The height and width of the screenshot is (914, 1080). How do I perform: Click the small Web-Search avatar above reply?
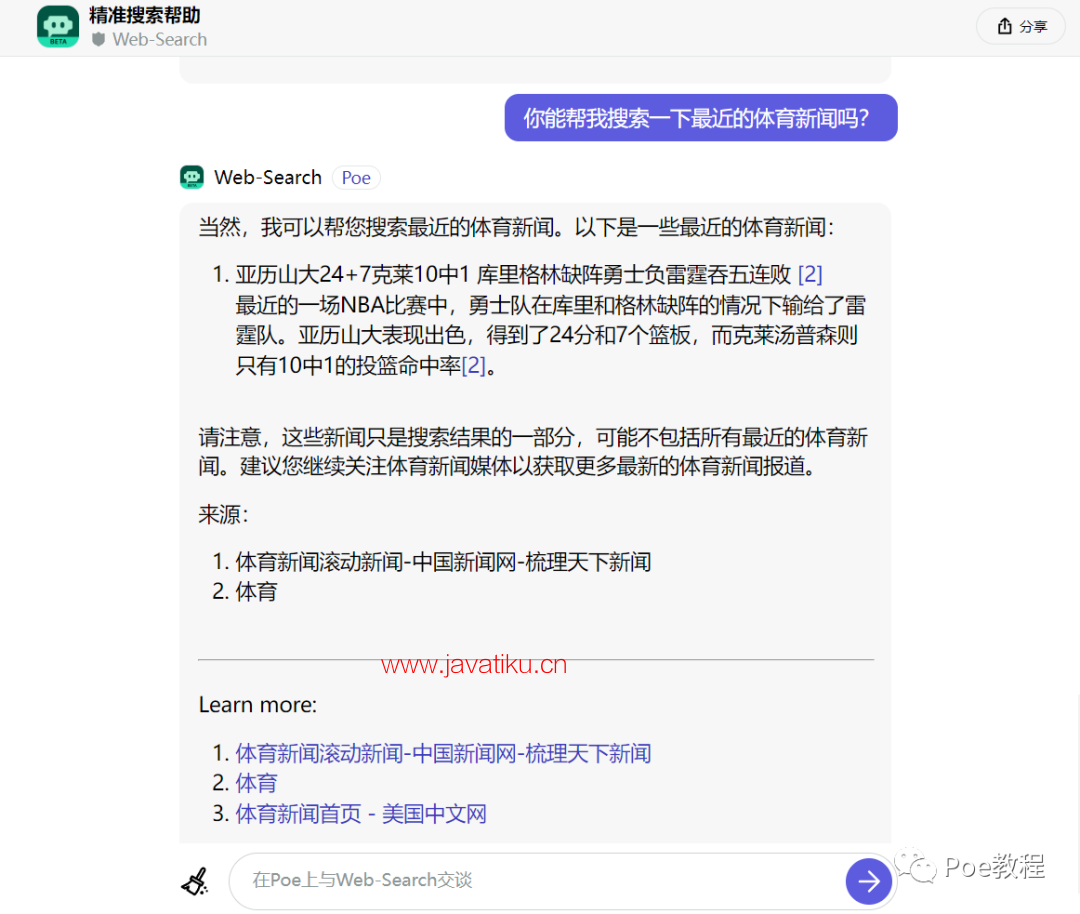click(192, 177)
